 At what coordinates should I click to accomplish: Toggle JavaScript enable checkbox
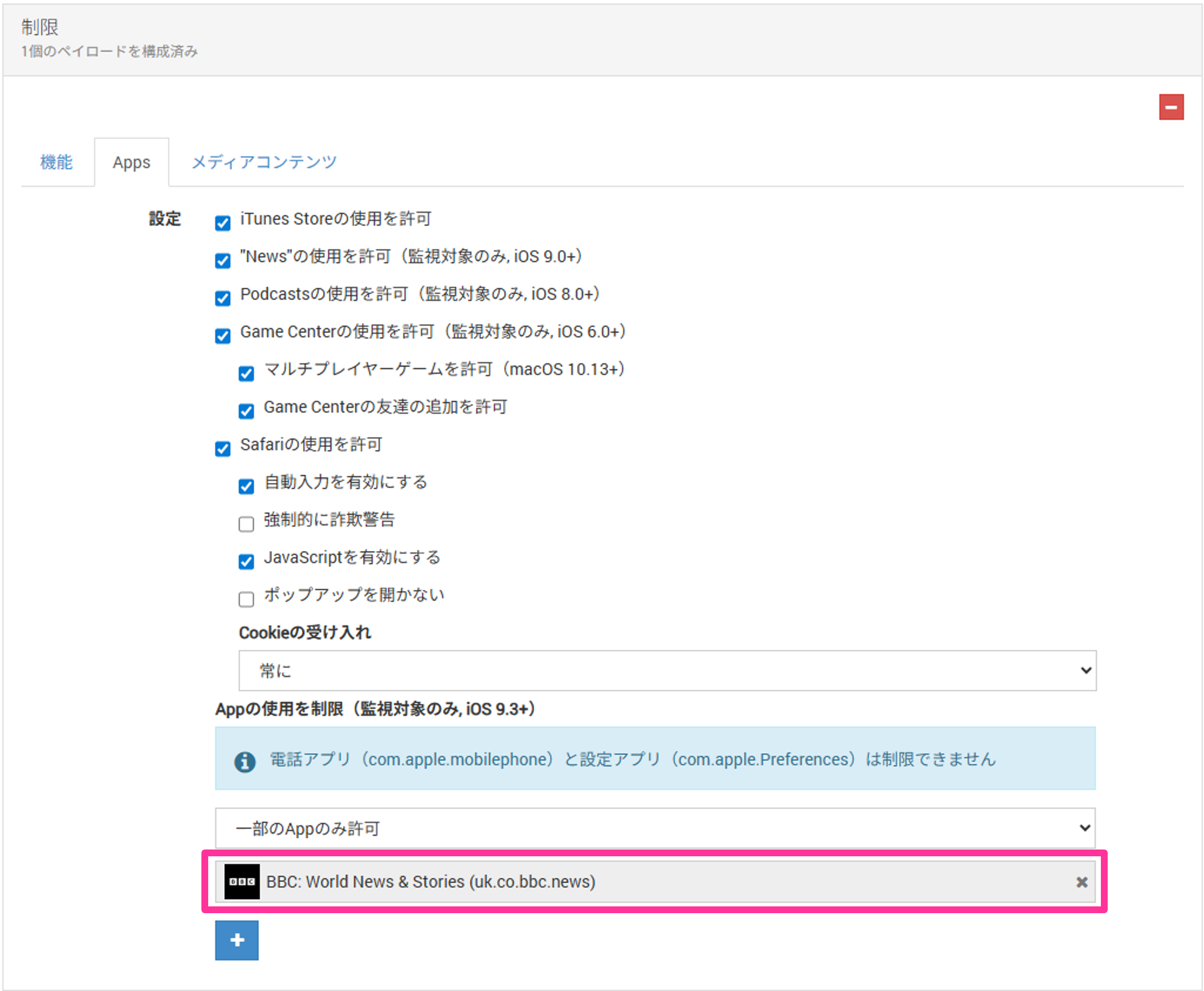point(246,562)
